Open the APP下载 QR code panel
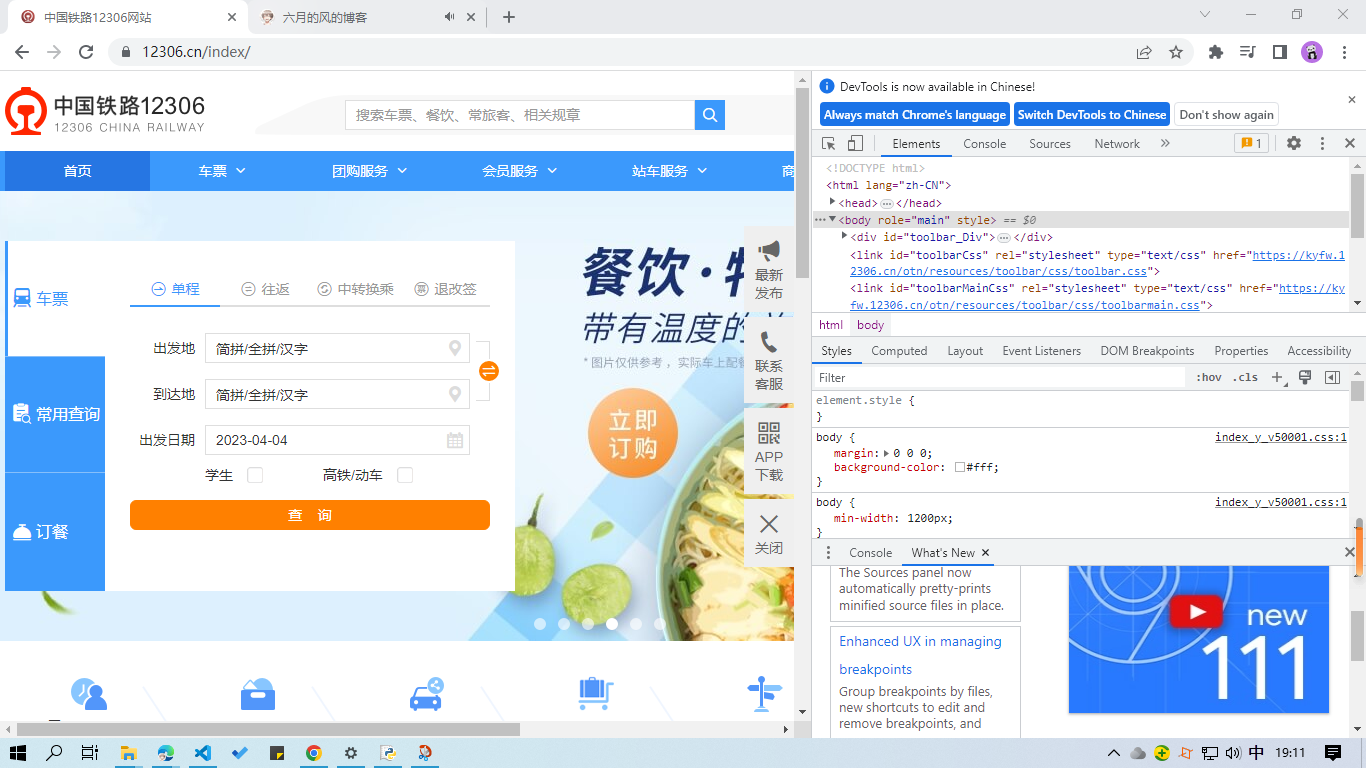The width and height of the screenshot is (1366, 768). coord(769,452)
